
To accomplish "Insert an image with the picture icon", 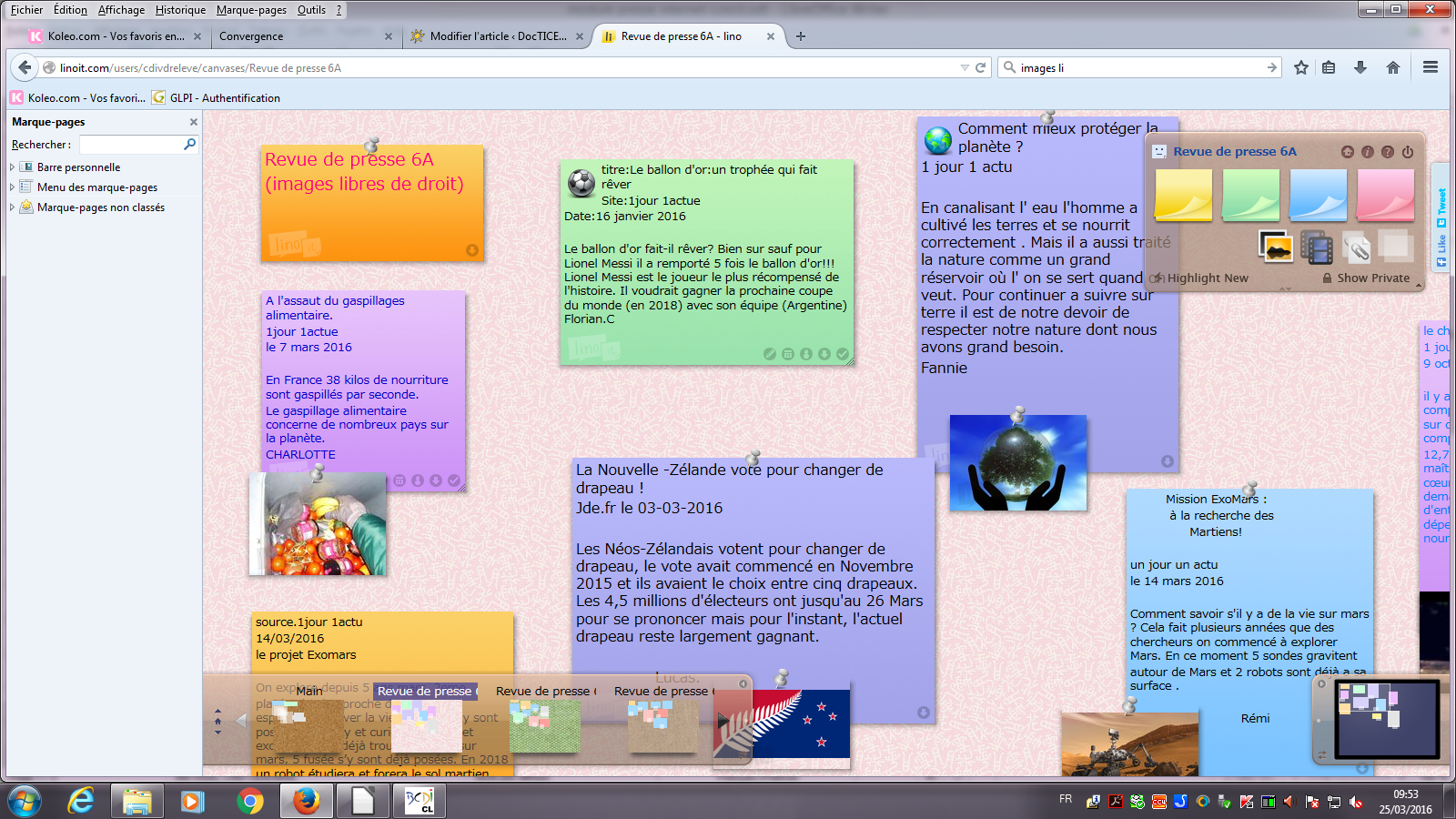I will [1276, 246].
